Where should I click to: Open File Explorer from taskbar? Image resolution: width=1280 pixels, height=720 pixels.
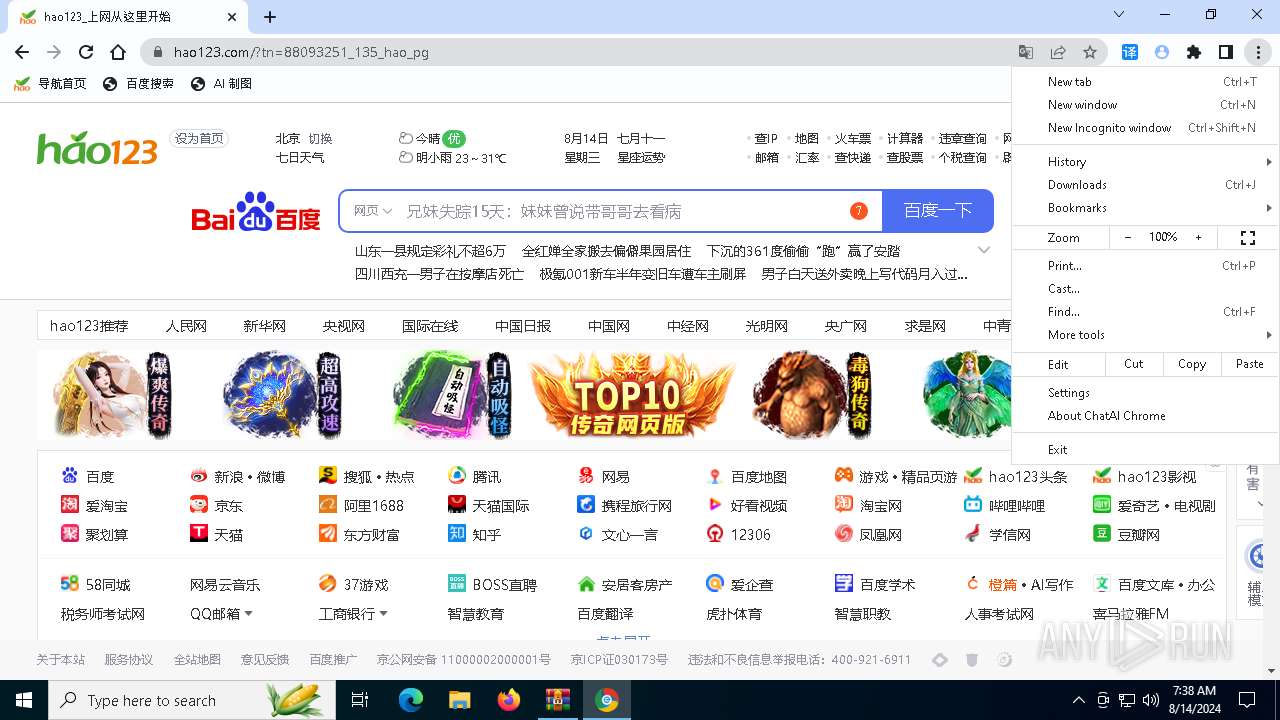click(460, 700)
